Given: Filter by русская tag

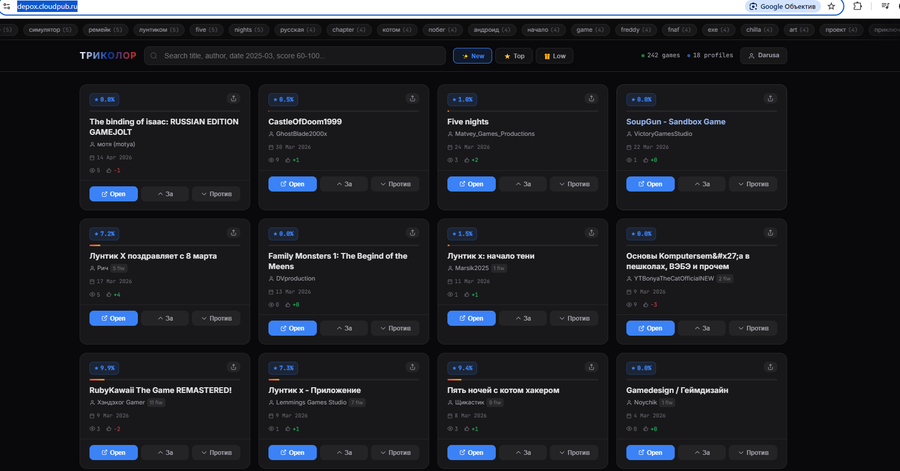Looking at the screenshot, I should pyautogui.click(x=297, y=30).
